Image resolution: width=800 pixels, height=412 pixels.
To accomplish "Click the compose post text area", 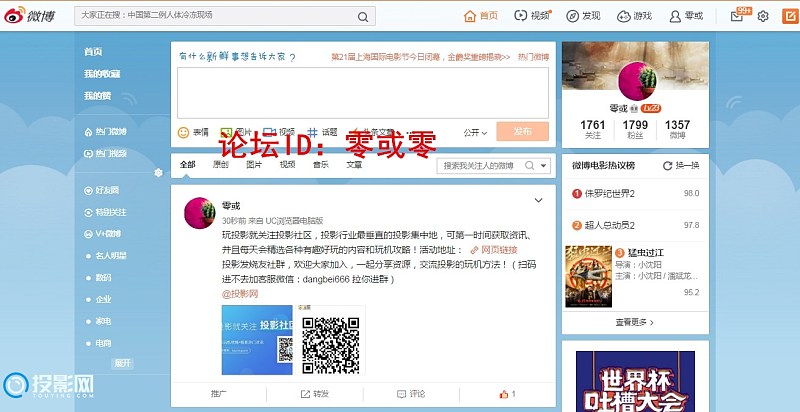I will [363, 93].
